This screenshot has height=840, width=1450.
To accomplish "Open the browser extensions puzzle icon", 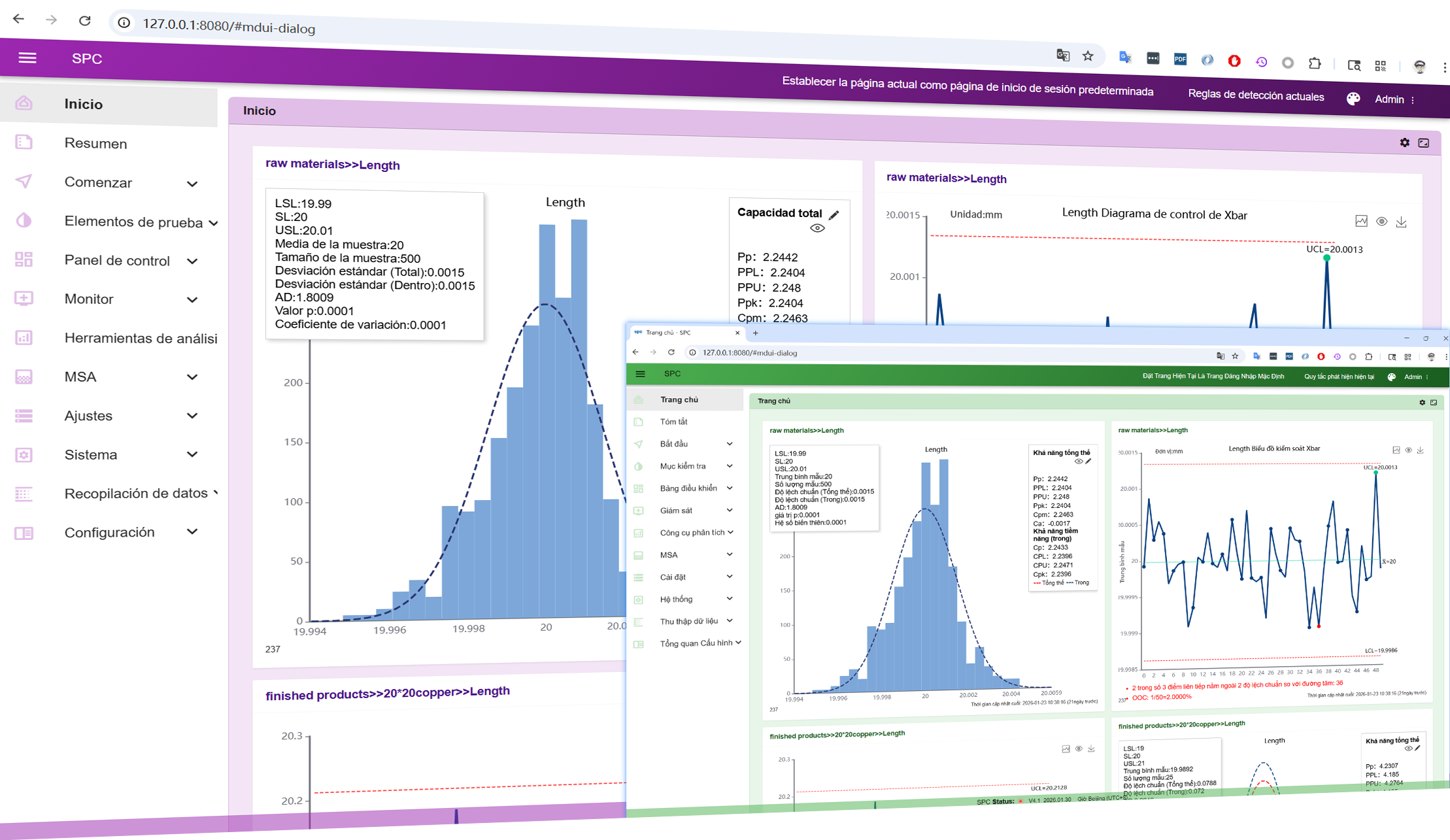I will click(x=1315, y=63).
